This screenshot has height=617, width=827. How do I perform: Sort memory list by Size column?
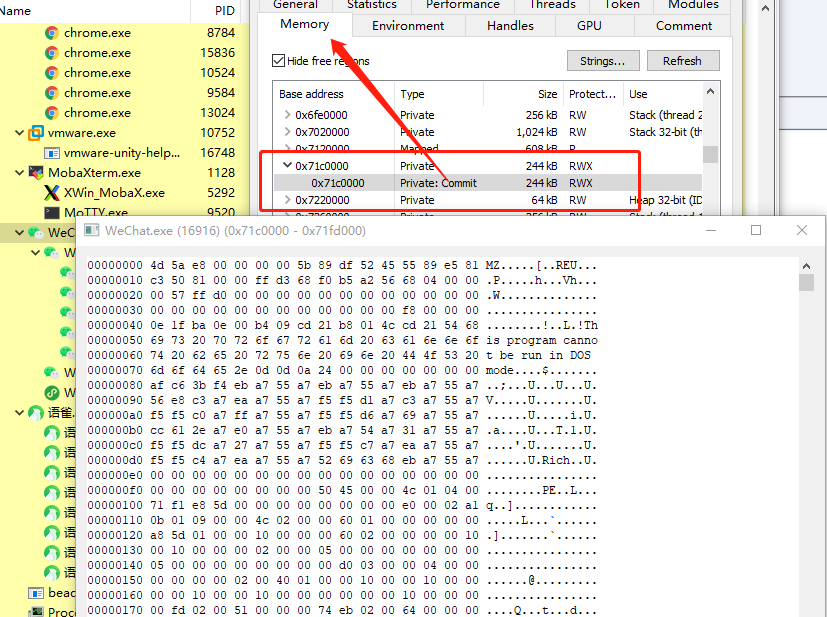523,94
